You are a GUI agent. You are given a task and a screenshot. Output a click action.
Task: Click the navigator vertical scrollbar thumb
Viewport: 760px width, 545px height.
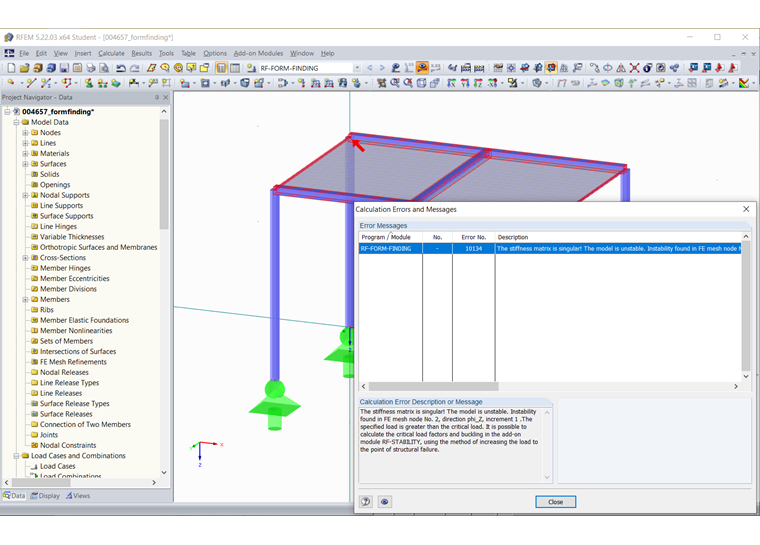coord(164,175)
